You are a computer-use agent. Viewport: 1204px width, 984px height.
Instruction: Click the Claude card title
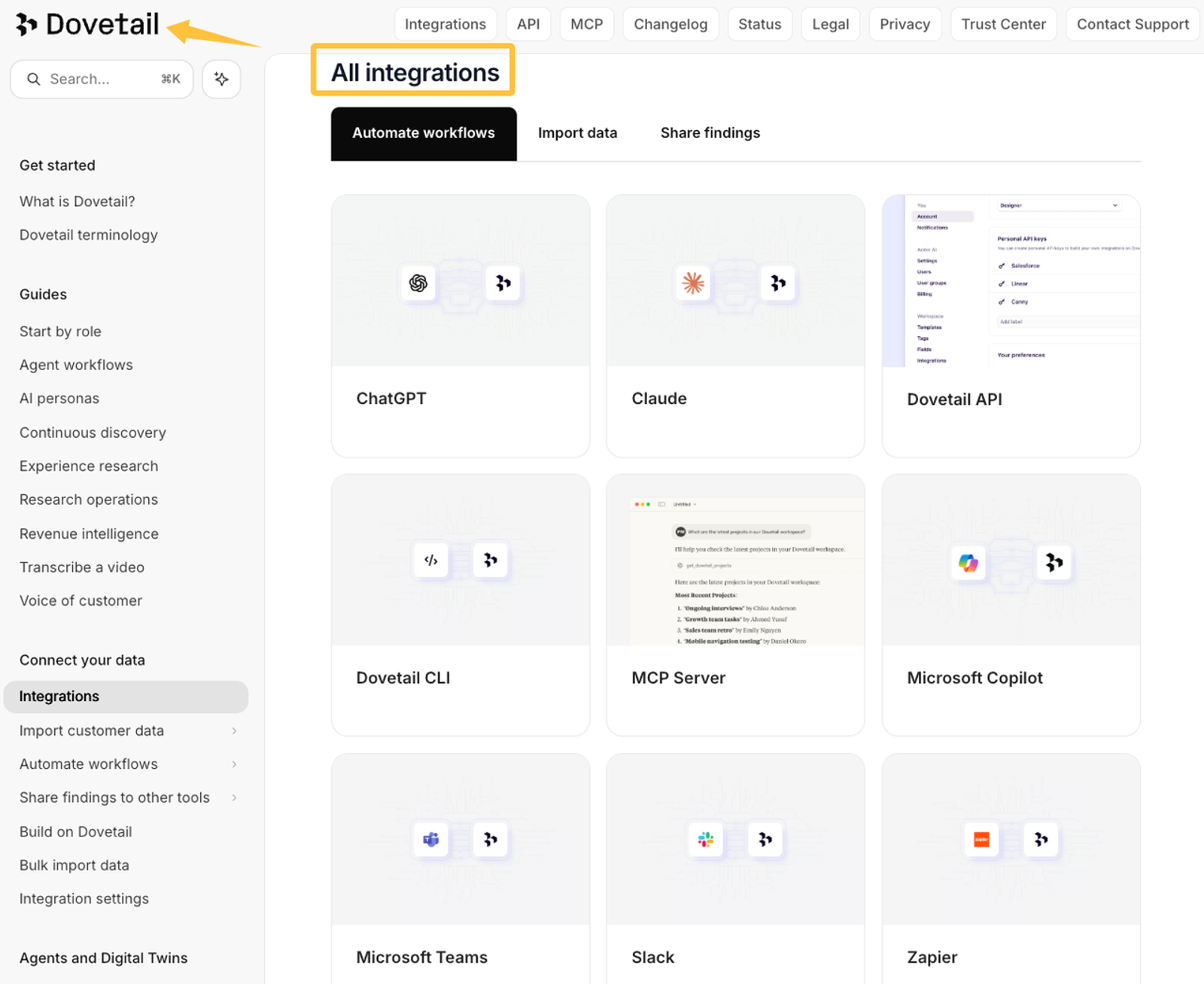pos(659,399)
